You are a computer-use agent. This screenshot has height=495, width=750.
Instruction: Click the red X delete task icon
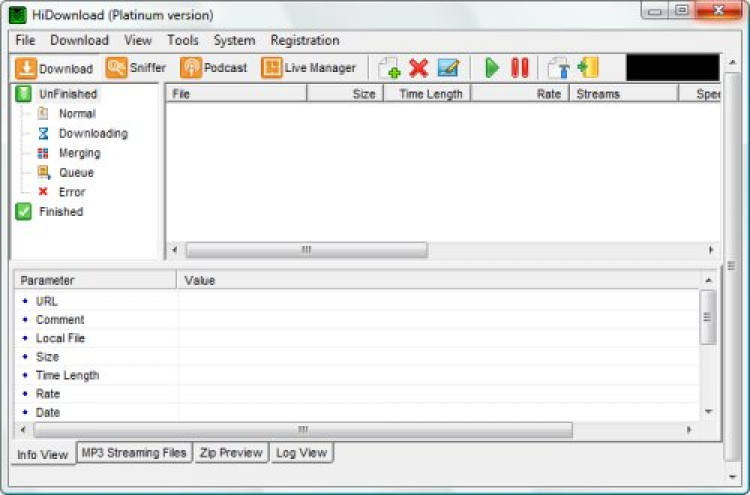(419, 68)
